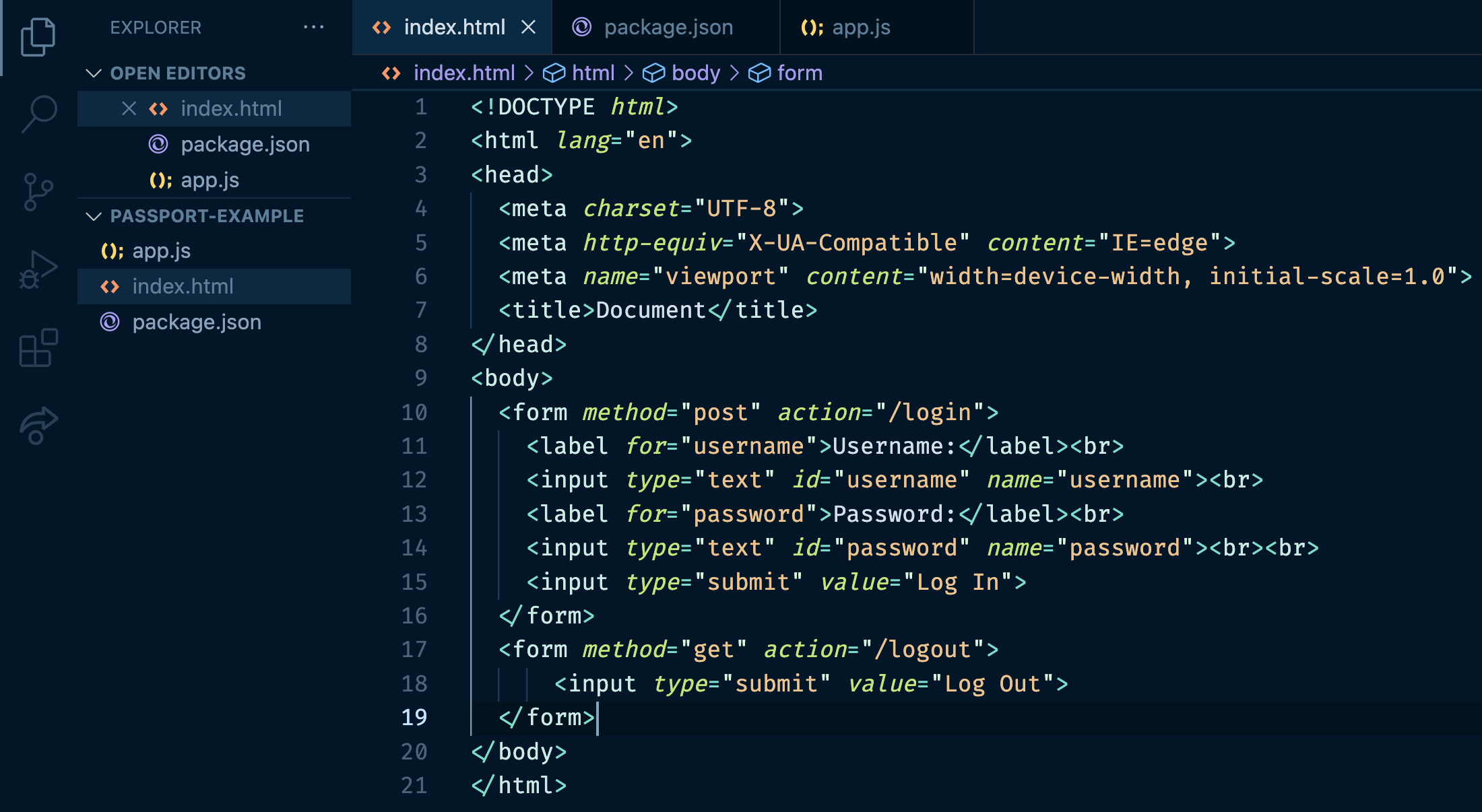Click the html breadcrumb item
This screenshot has width=1482, height=812.
tap(592, 73)
